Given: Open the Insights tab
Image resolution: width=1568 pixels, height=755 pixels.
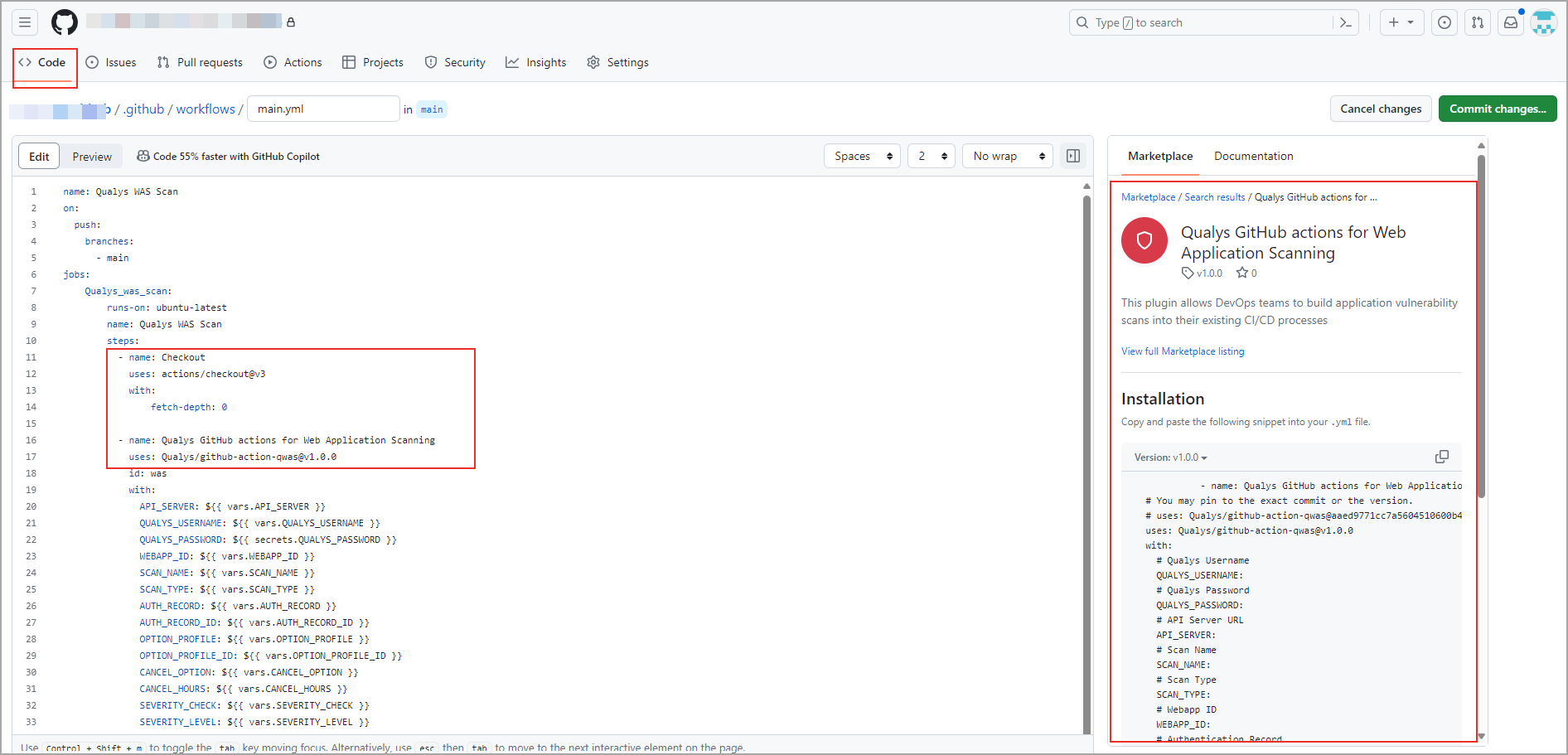Looking at the screenshot, I should tap(536, 62).
